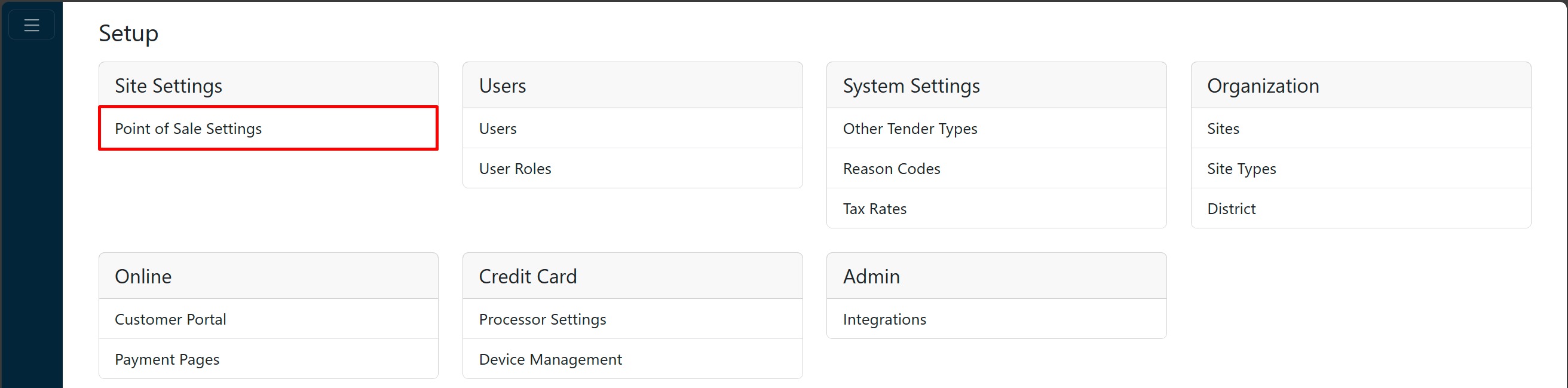The height and width of the screenshot is (388, 1568).
Task: Open the Integrations admin page
Action: (x=884, y=319)
